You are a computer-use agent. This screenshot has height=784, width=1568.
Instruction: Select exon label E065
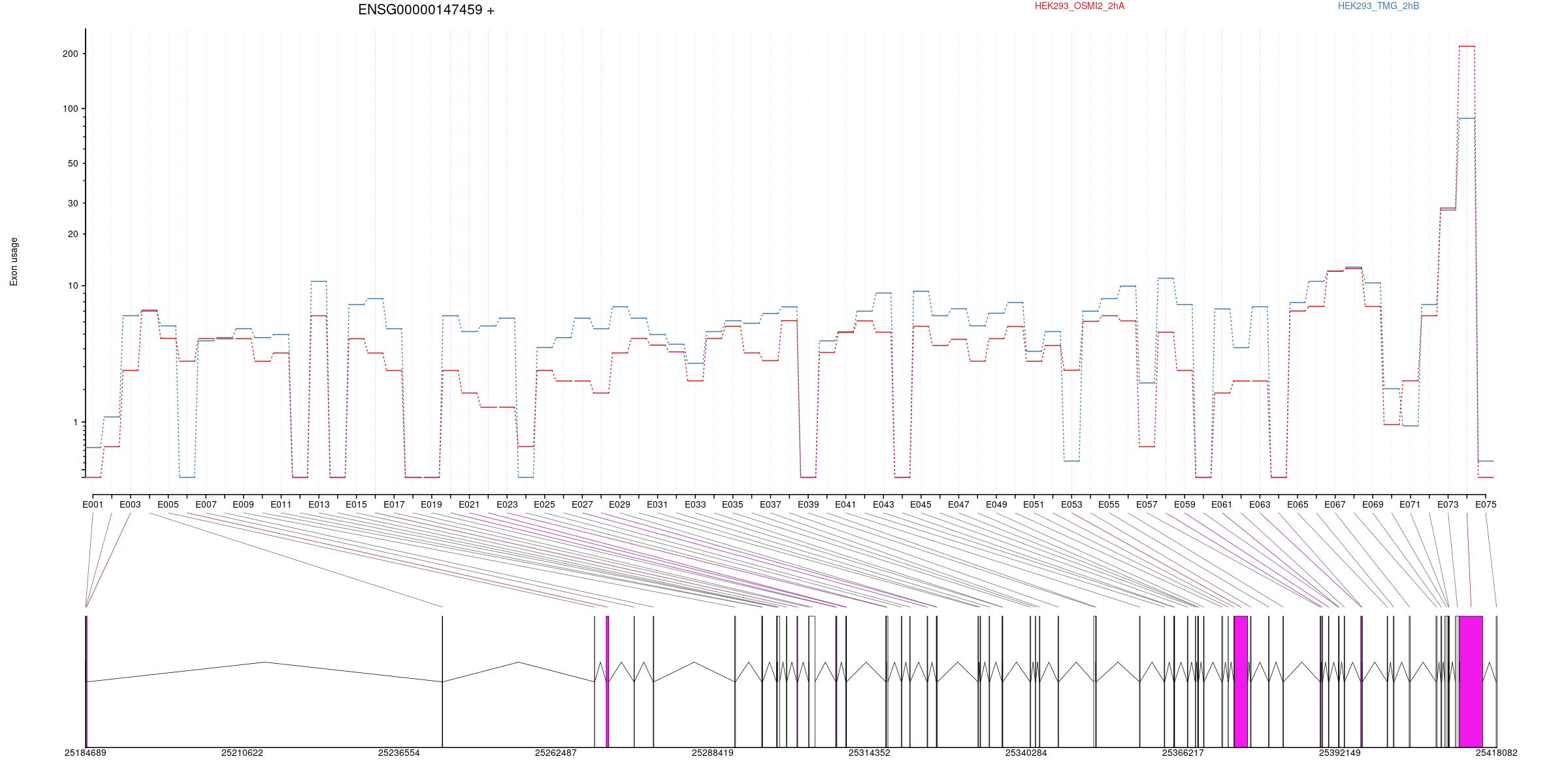tap(1298, 504)
